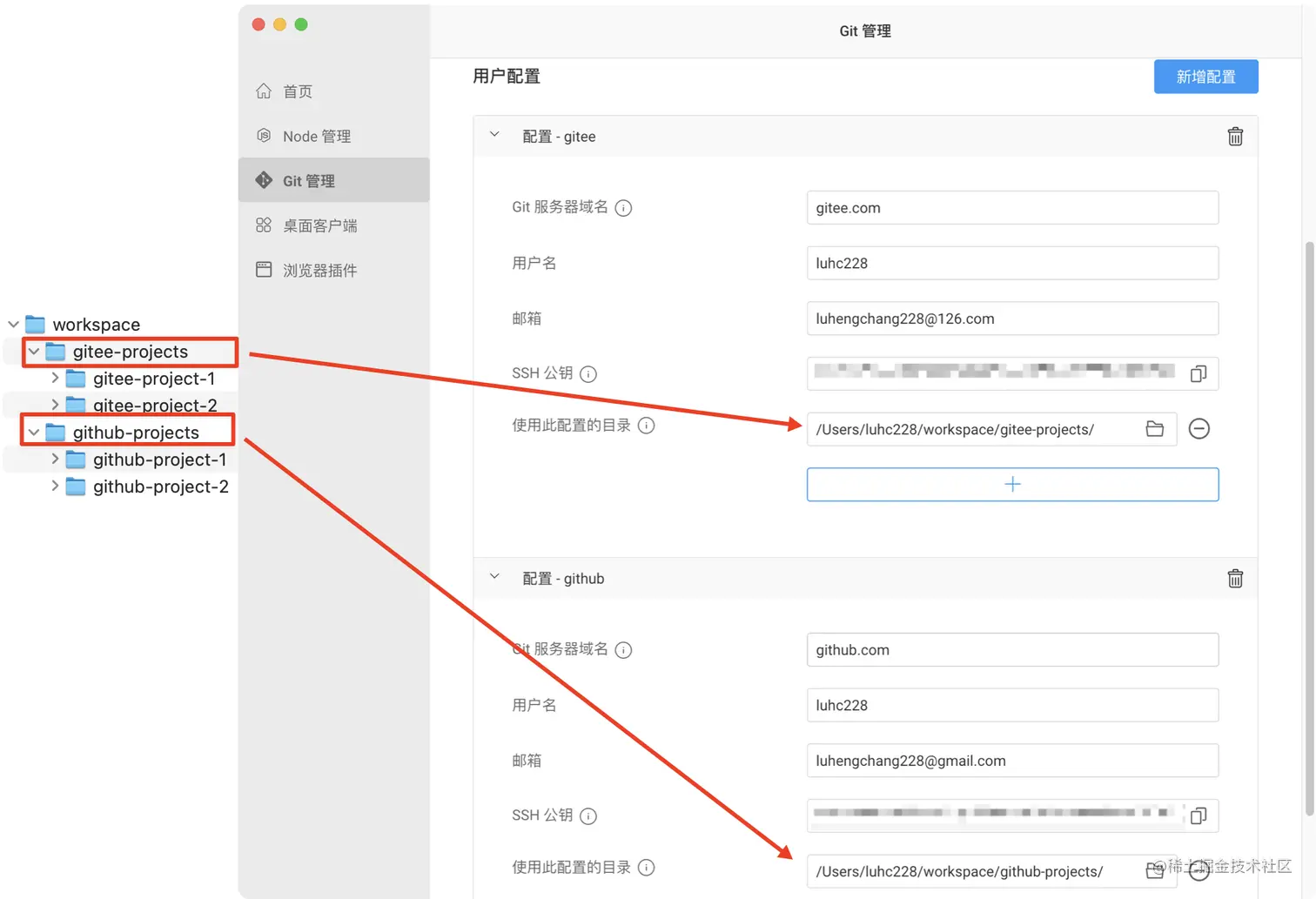Add a new directory with the plus button
Image resolution: width=1316 pixels, height=899 pixels.
(1012, 484)
